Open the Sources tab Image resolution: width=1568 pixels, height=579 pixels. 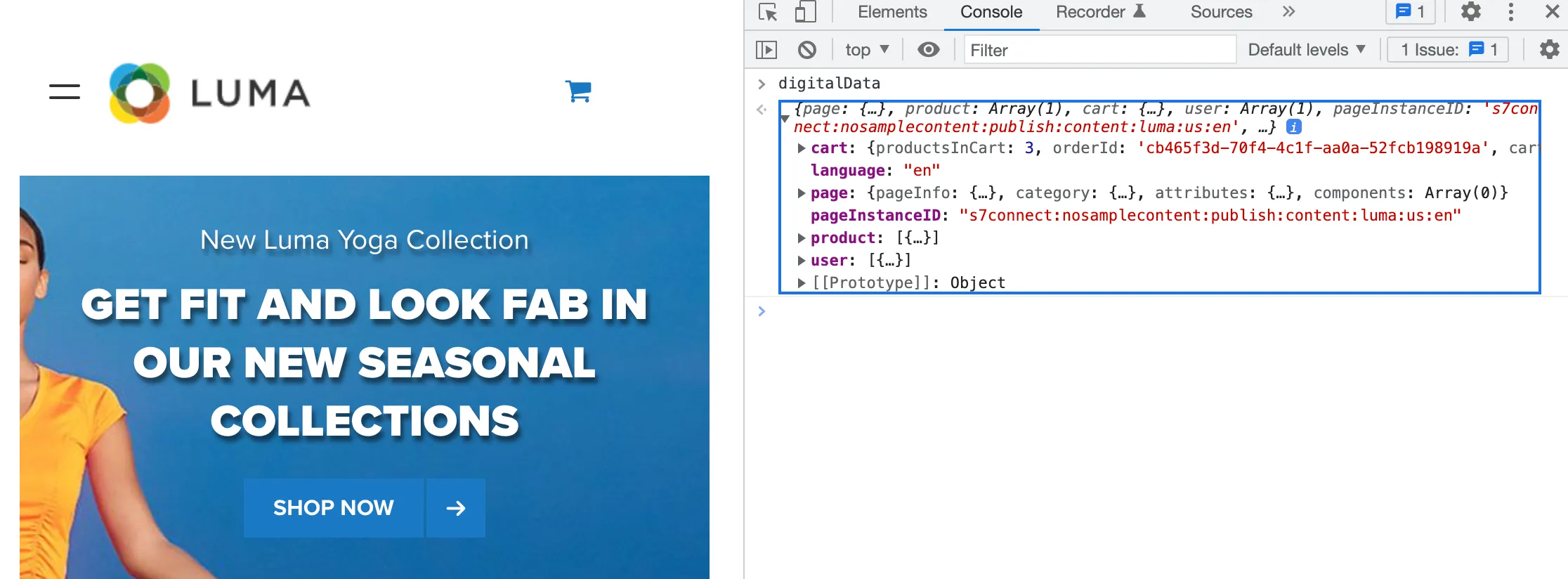click(x=1221, y=12)
